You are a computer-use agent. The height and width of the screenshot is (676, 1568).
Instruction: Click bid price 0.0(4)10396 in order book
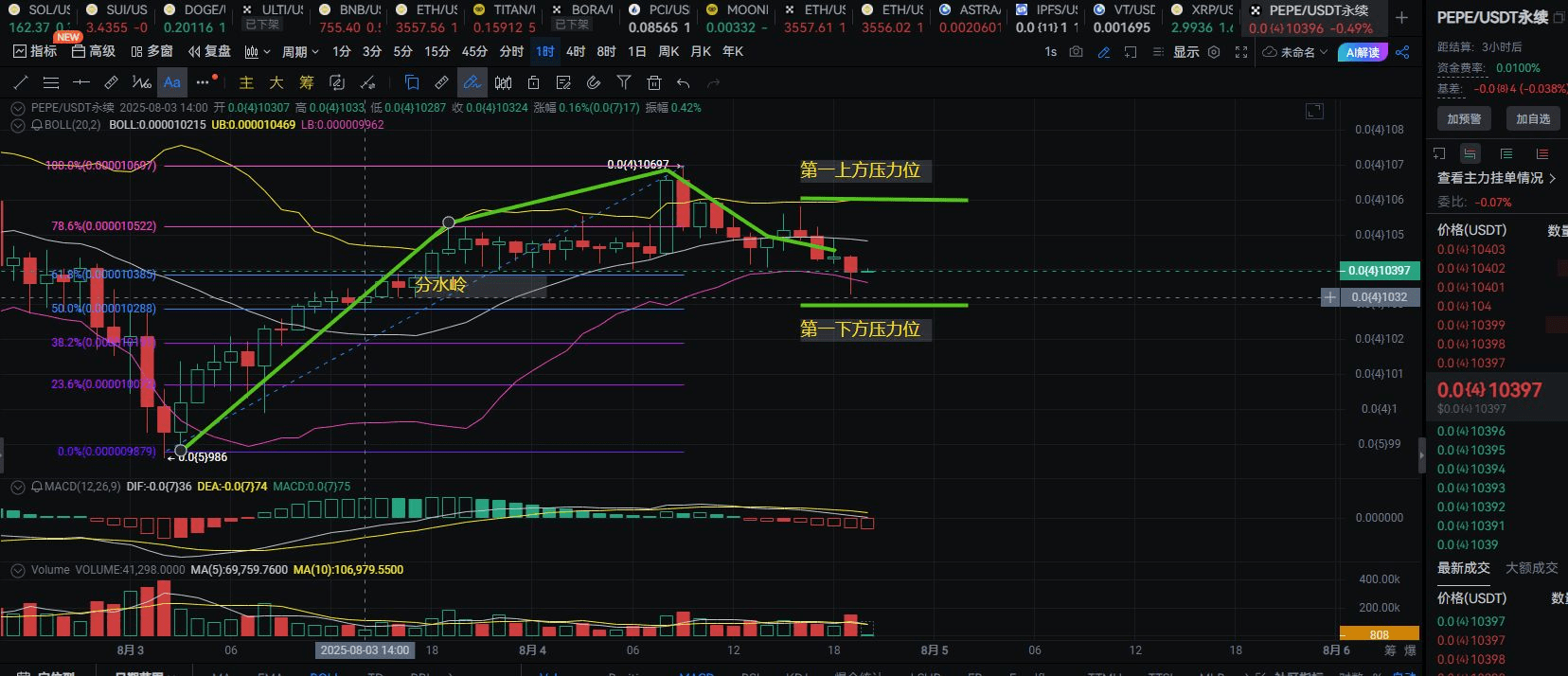(x=1470, y=432)
